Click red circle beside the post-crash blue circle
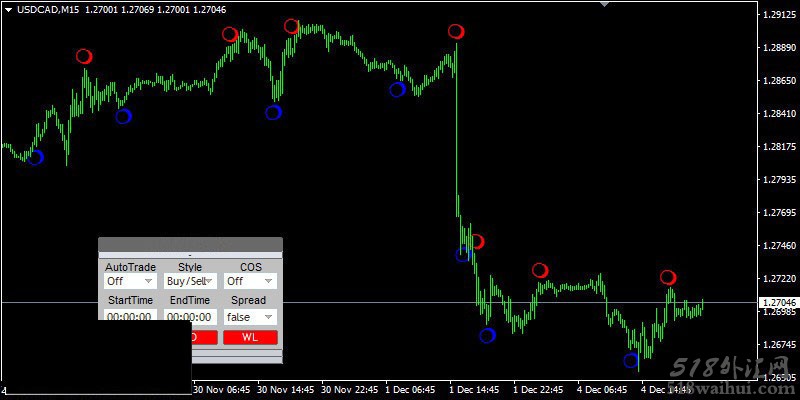 click(477, 241)
